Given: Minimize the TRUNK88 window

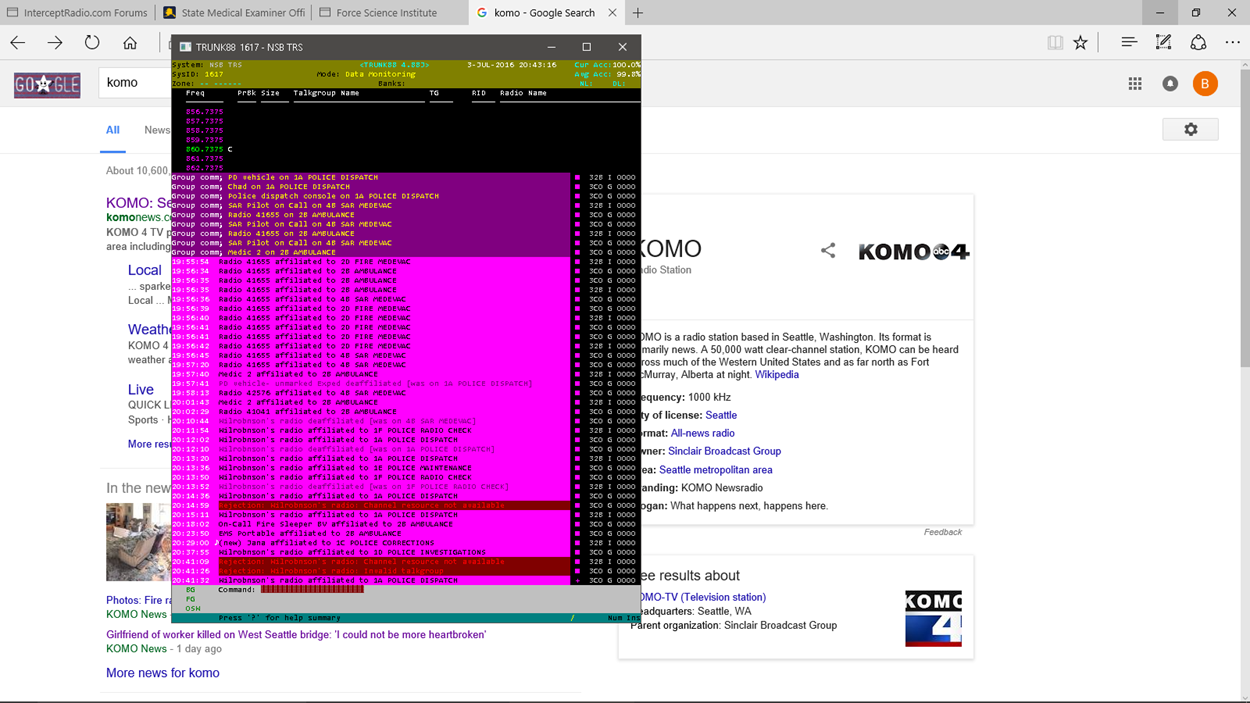Looking at the screenshot, I should (552, 47).
